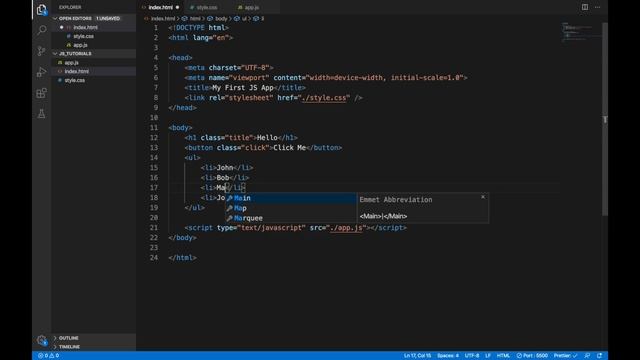The width and height of the screenshot is (640, 360).
Task: Click the <Main>|</Main> preview text
Action: click(383, 216)
